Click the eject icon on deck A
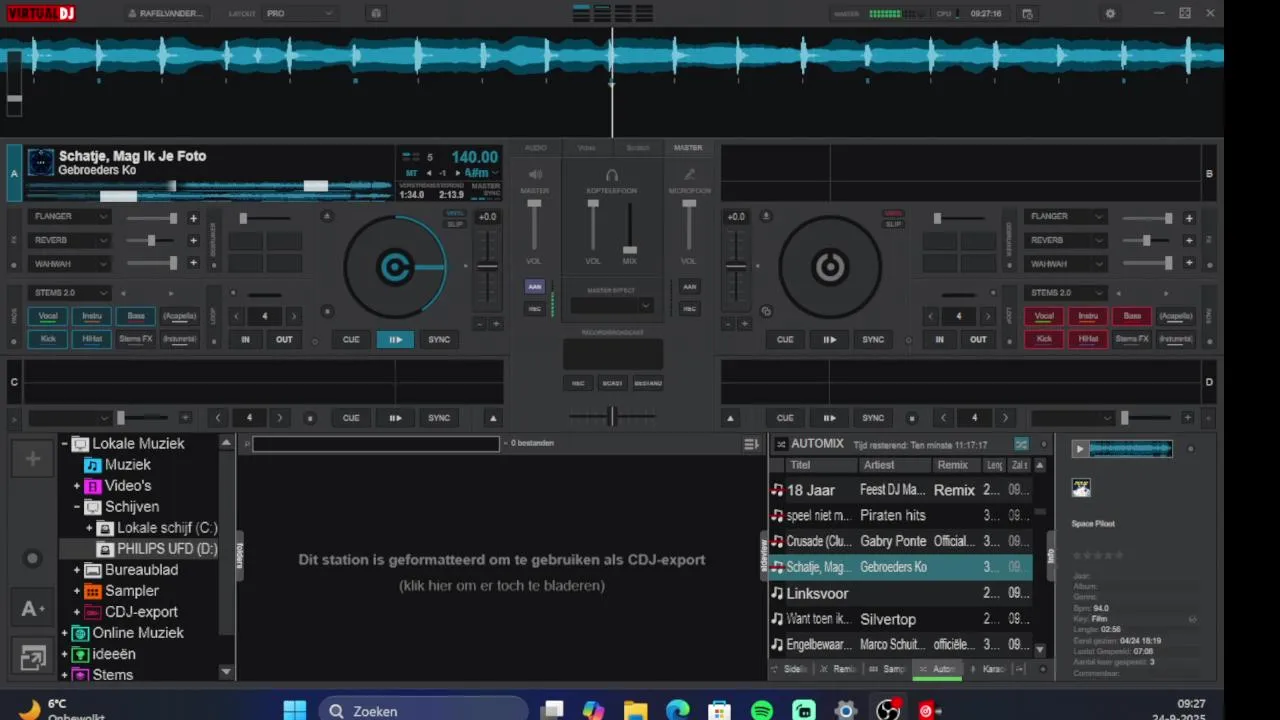 click(327, 216)
